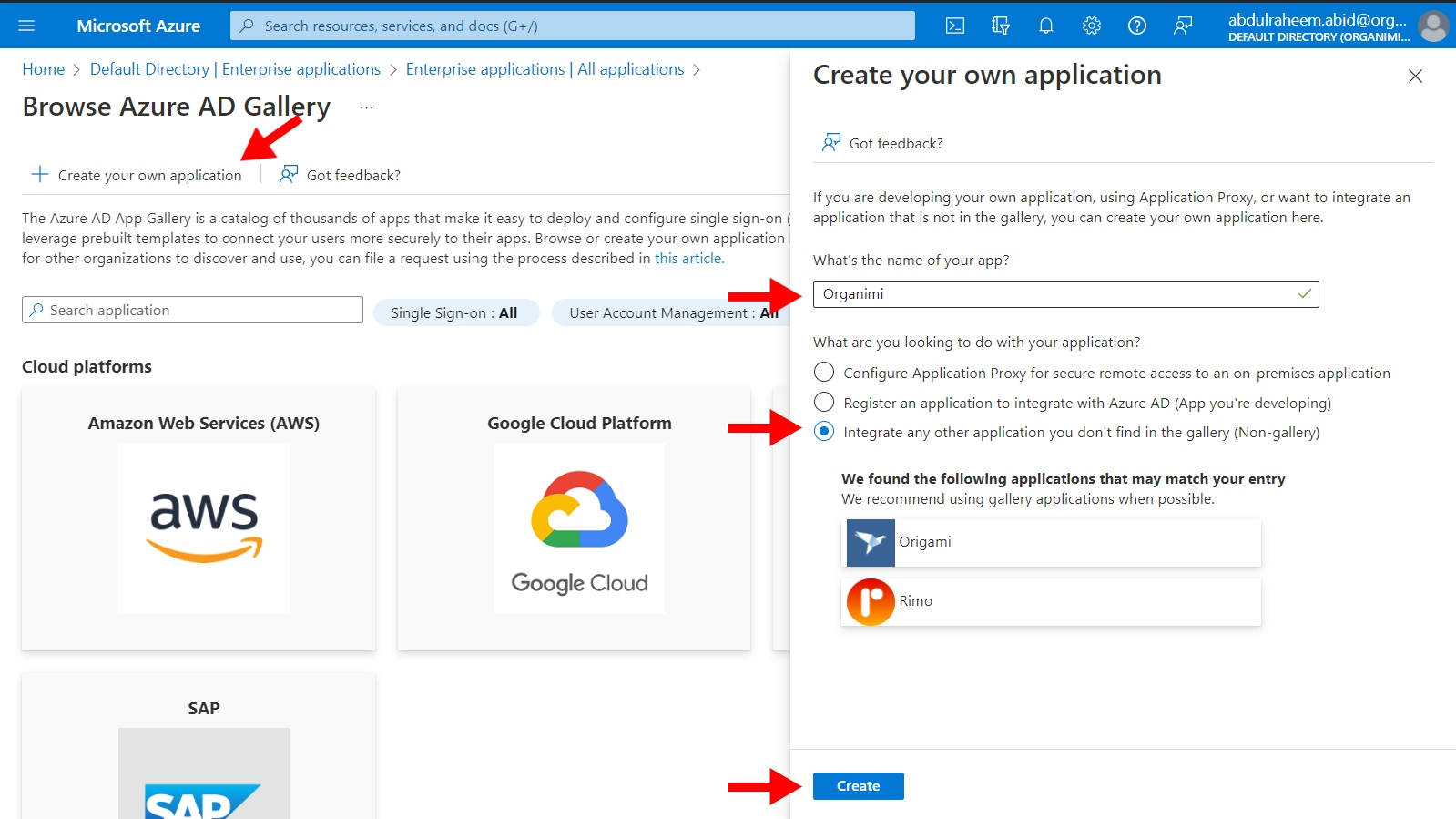Click the panel's Got feedback icon
This screenshot has height=819, width=1456.
(831, 142)
